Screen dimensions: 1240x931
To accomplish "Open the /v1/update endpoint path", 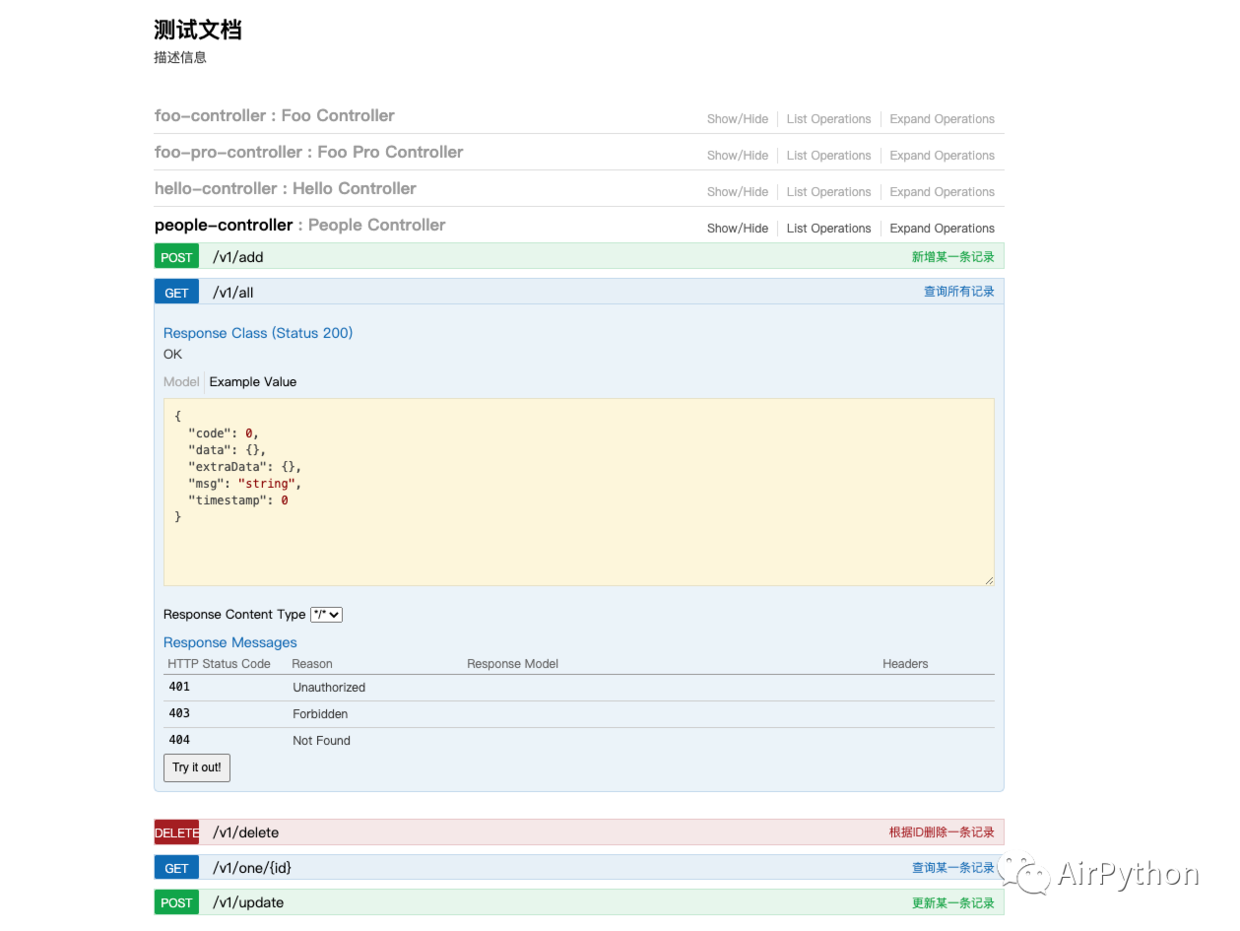I will pos(248,903).
